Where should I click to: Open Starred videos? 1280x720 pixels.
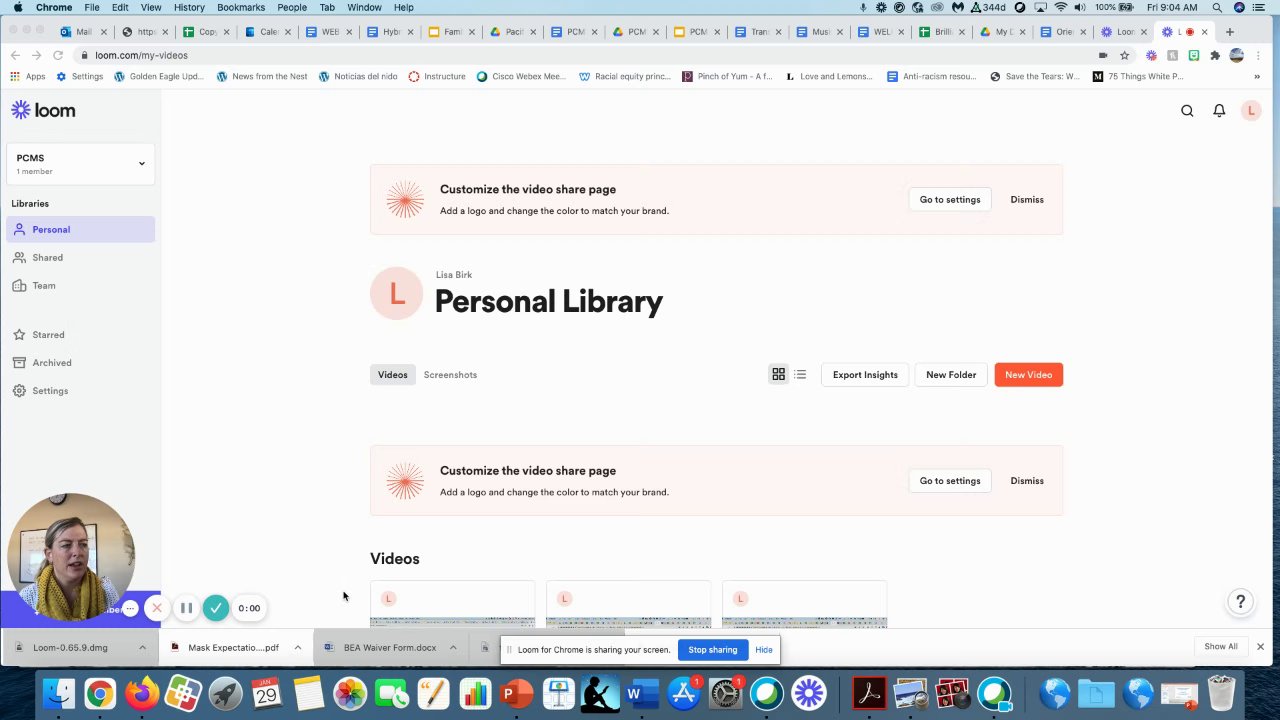coord(80,334)
